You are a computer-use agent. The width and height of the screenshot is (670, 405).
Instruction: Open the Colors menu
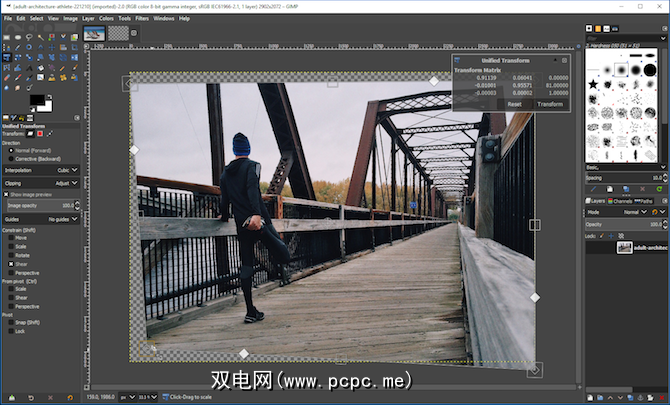tap(106, 18)
